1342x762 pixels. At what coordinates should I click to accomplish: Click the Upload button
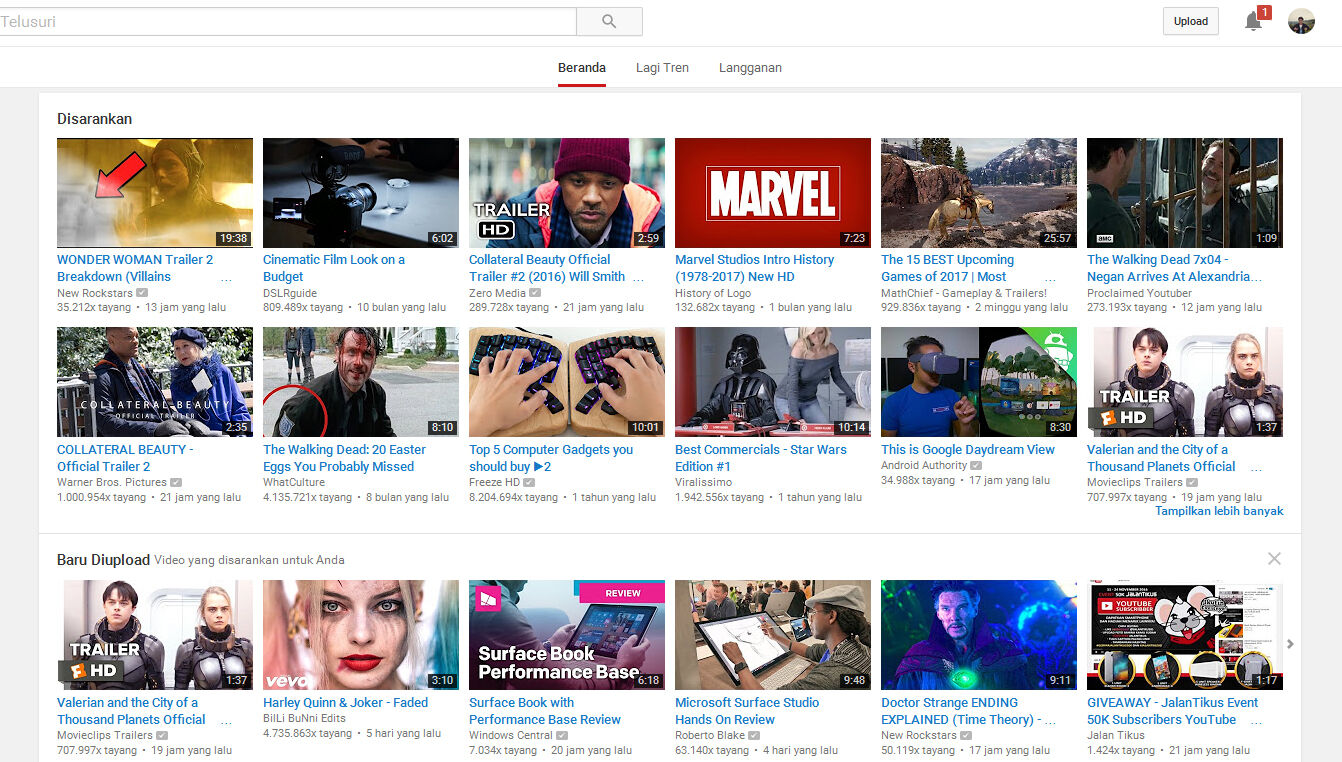click(1190, 21)
